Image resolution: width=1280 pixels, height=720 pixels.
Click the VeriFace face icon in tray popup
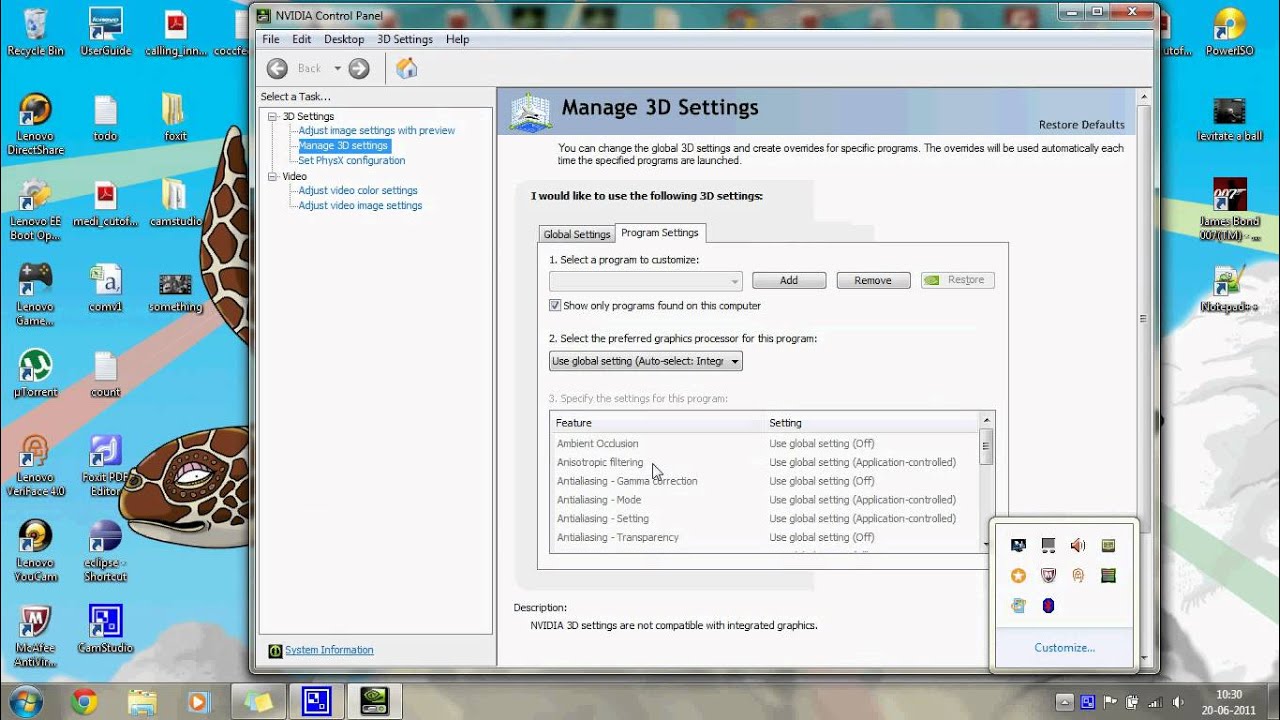1078,575
